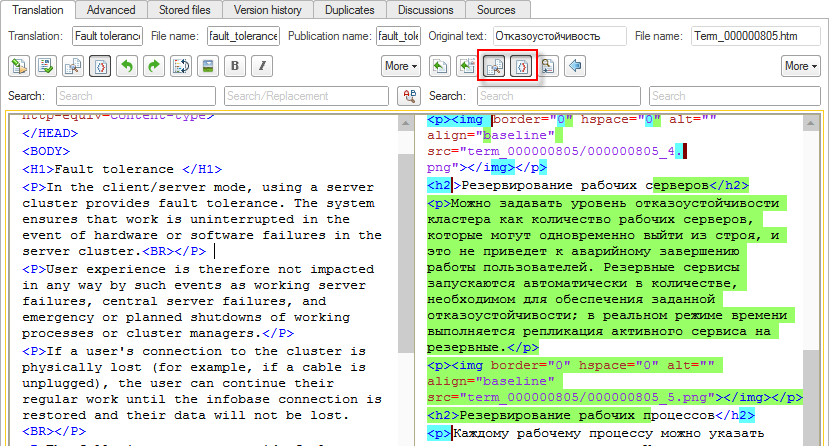This screenshot has width=829, height=446.
Task: Click the magnifier-over-document icon in the original text toolbar
Action: 548,66
